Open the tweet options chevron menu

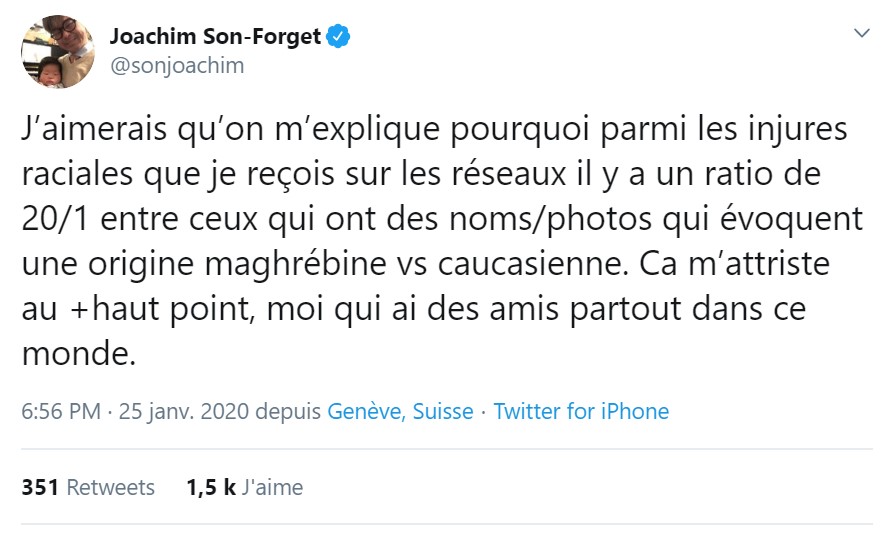[861, 34]
